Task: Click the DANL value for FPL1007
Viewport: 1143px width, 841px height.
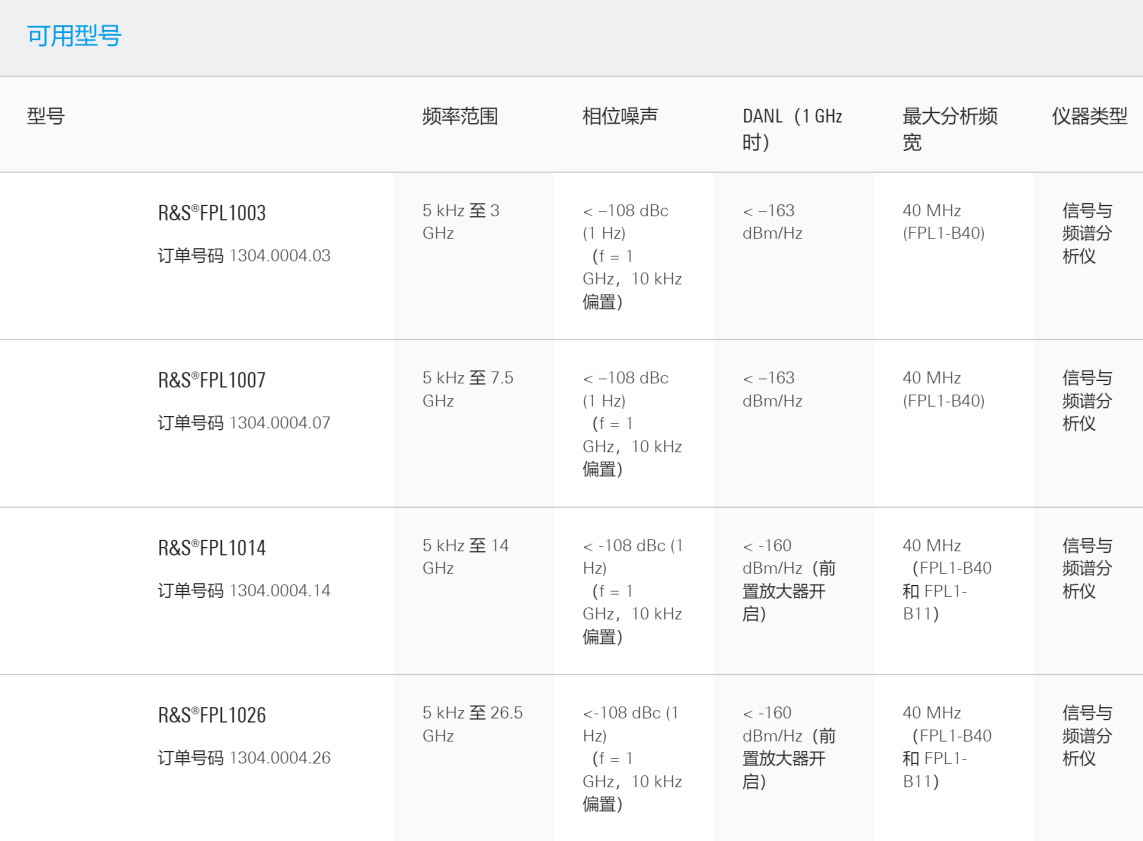Action: [772, 389]
